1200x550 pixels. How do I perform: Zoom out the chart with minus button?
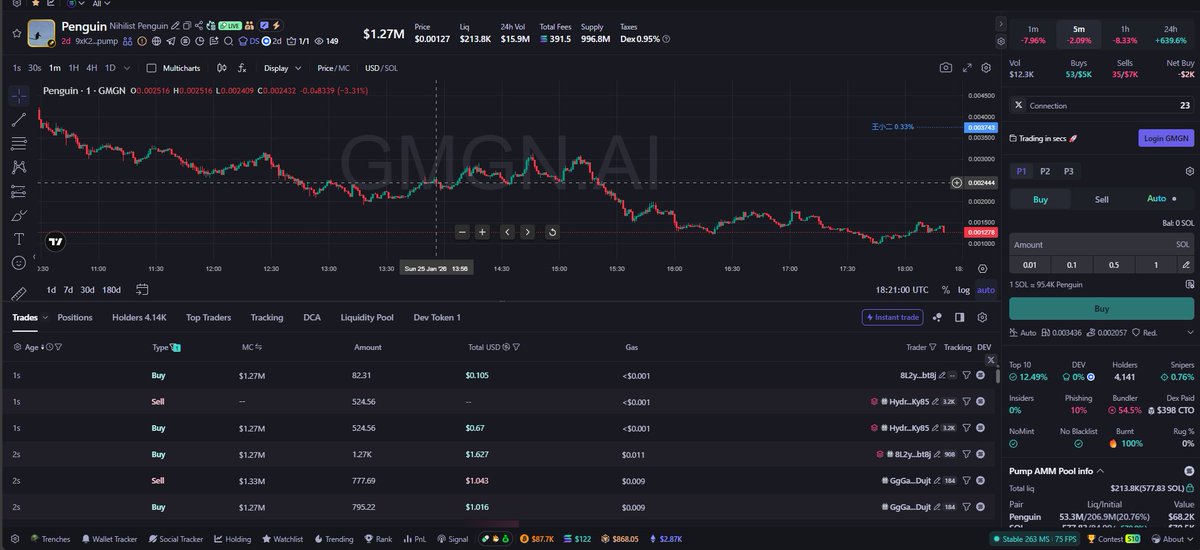point(462,232)
